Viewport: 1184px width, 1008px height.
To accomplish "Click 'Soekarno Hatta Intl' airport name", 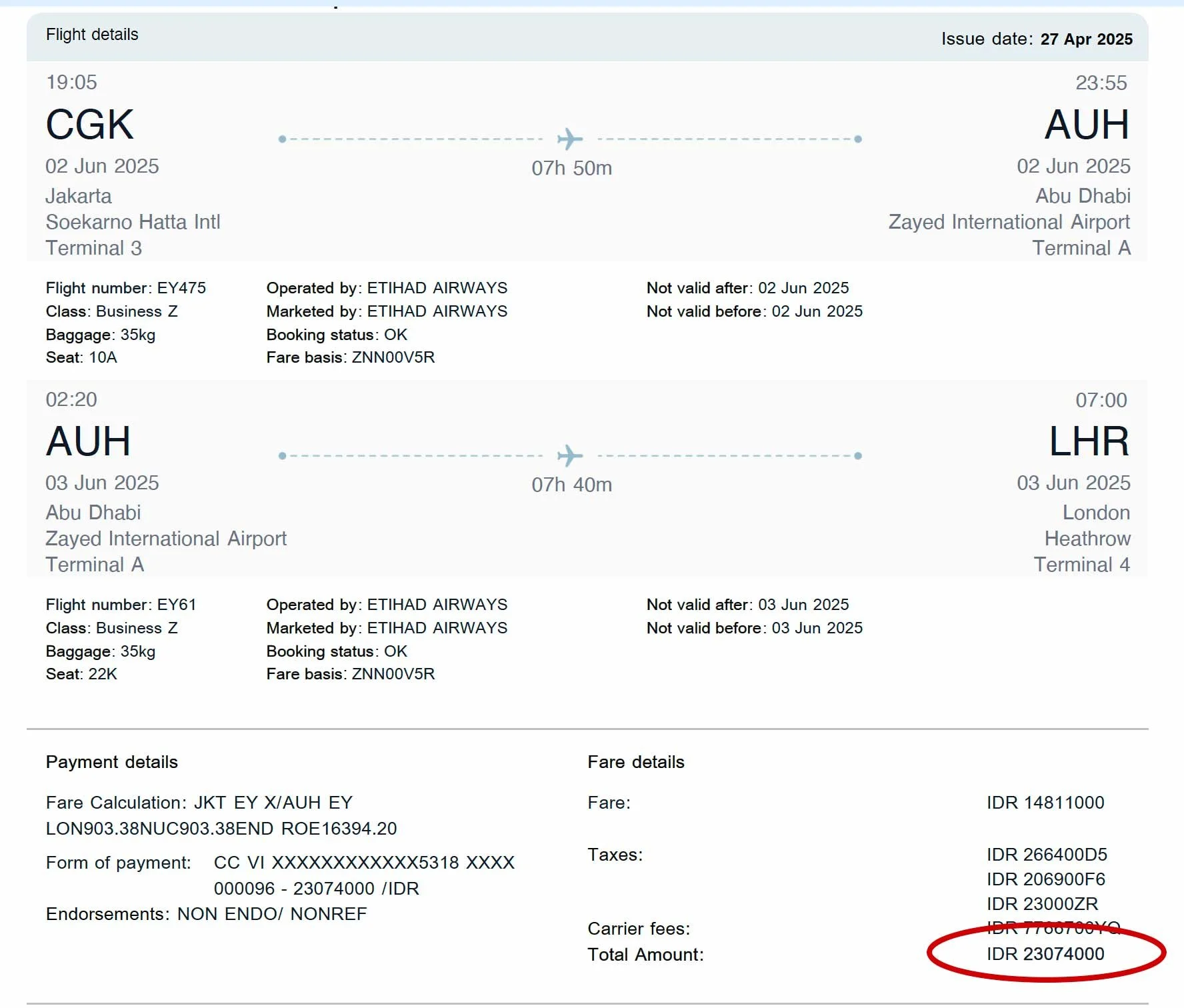I will point(133,222).
